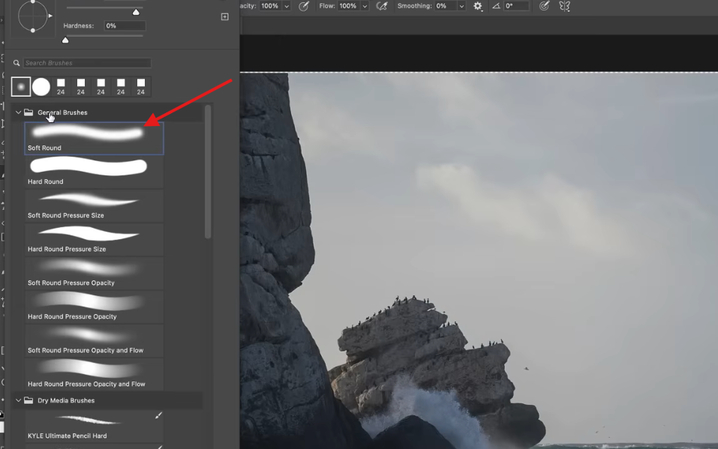
Task: Create new brush preset plus icon
Action: pos(225,17)
